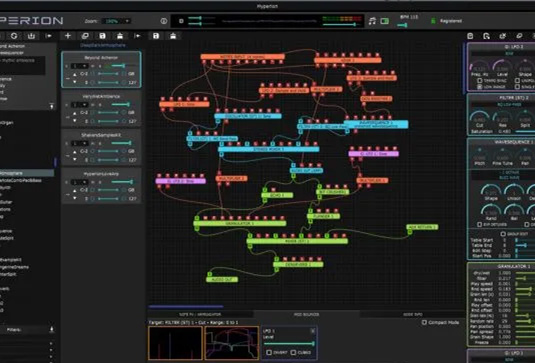This screenshot has width=535, height=363.
Task: Click the music notes icon in header
Action: (x=372, y=21)
